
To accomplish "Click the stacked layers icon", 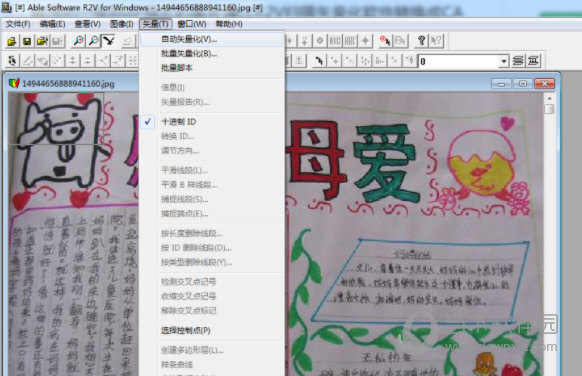I will point(518,61).
